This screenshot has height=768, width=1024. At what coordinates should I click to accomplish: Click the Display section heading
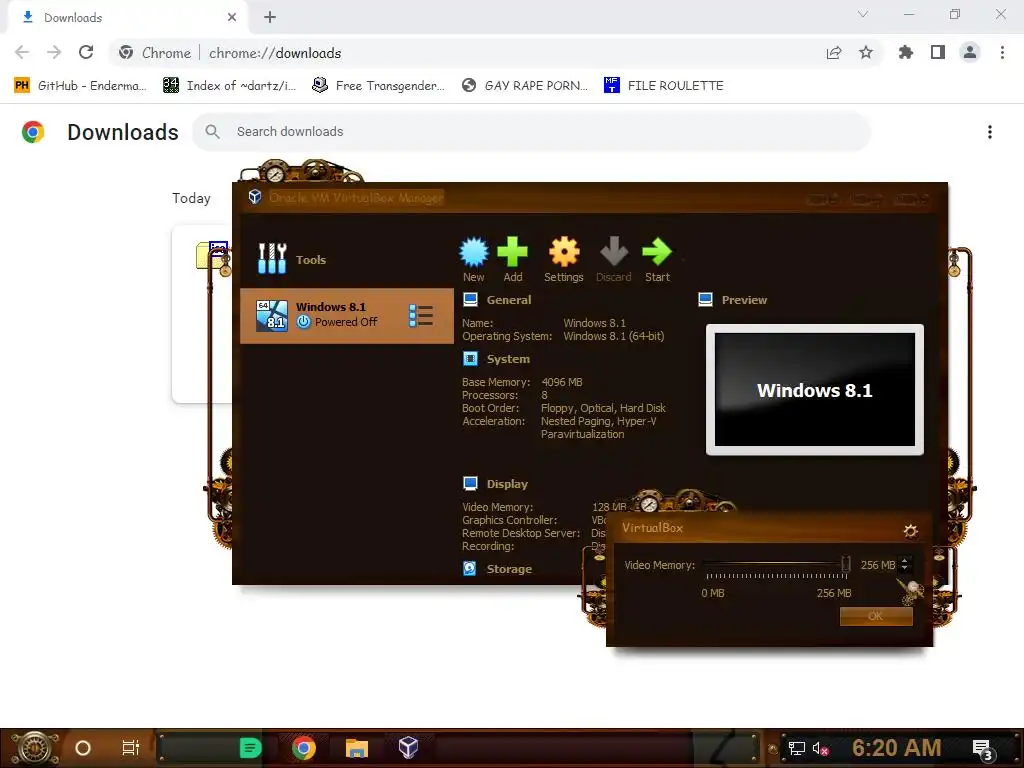[507, 484]
